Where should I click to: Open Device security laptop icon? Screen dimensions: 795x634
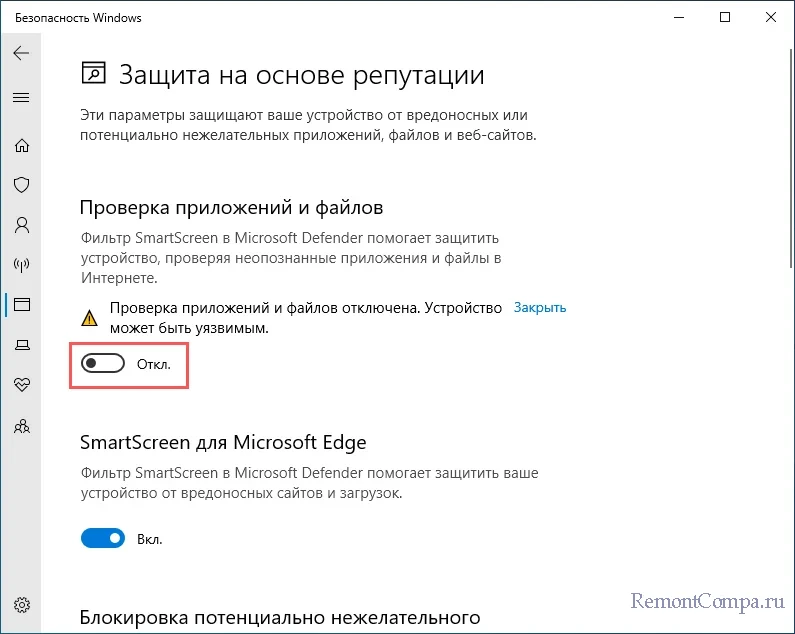[22, 345]
